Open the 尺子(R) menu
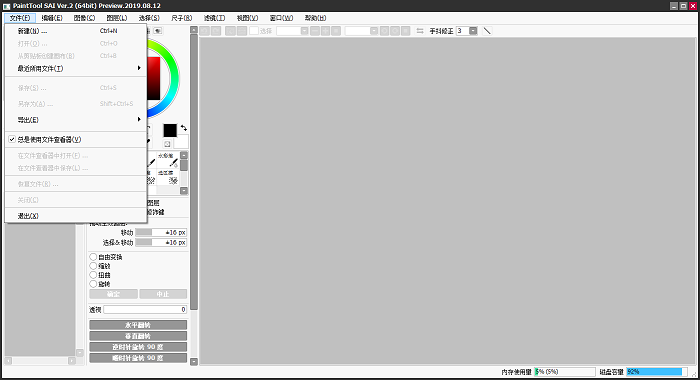 (x=182, y=18)
